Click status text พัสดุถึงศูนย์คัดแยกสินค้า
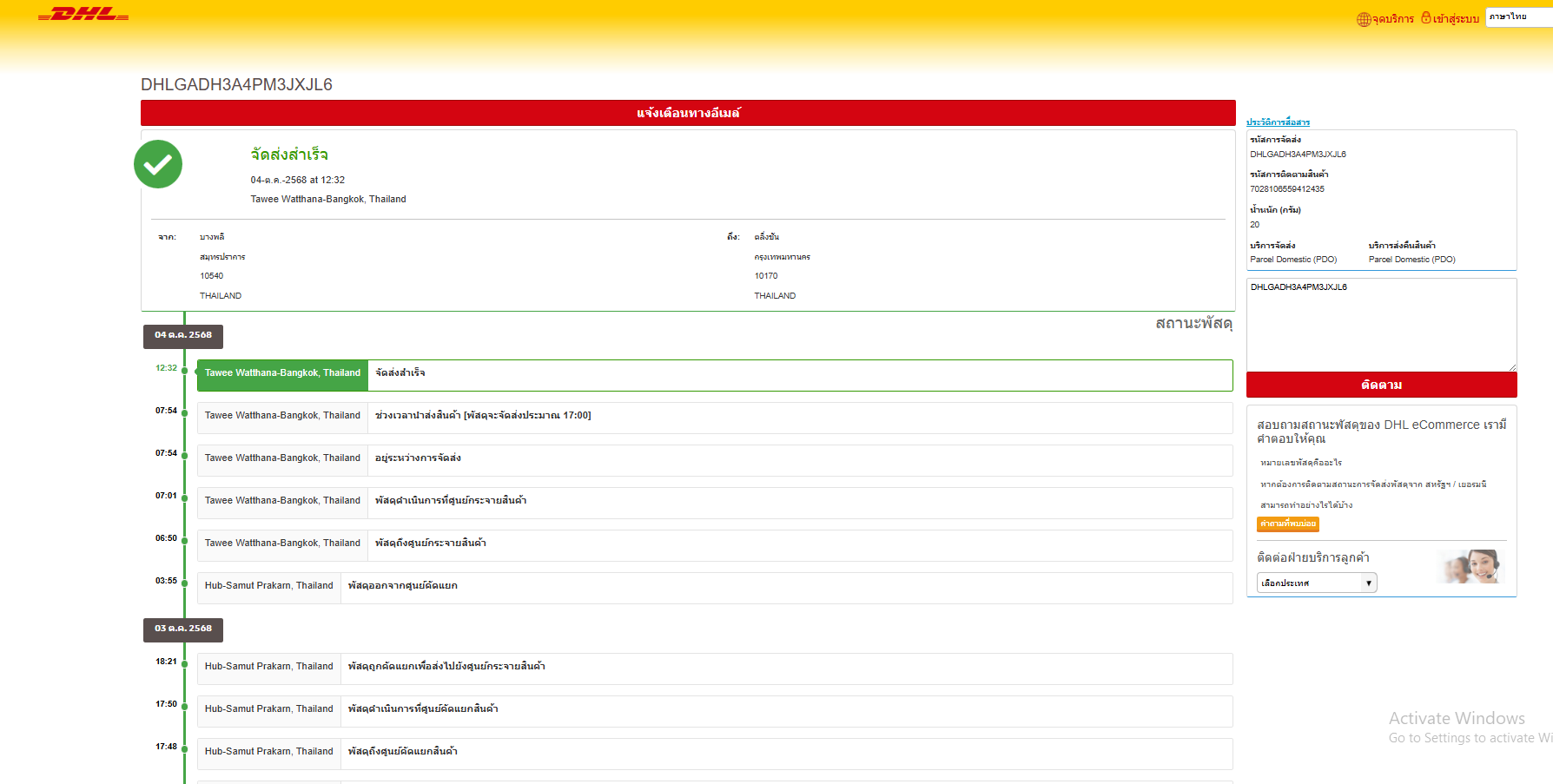The height and width of the screenshot is (784, 1553). point(403,751)
